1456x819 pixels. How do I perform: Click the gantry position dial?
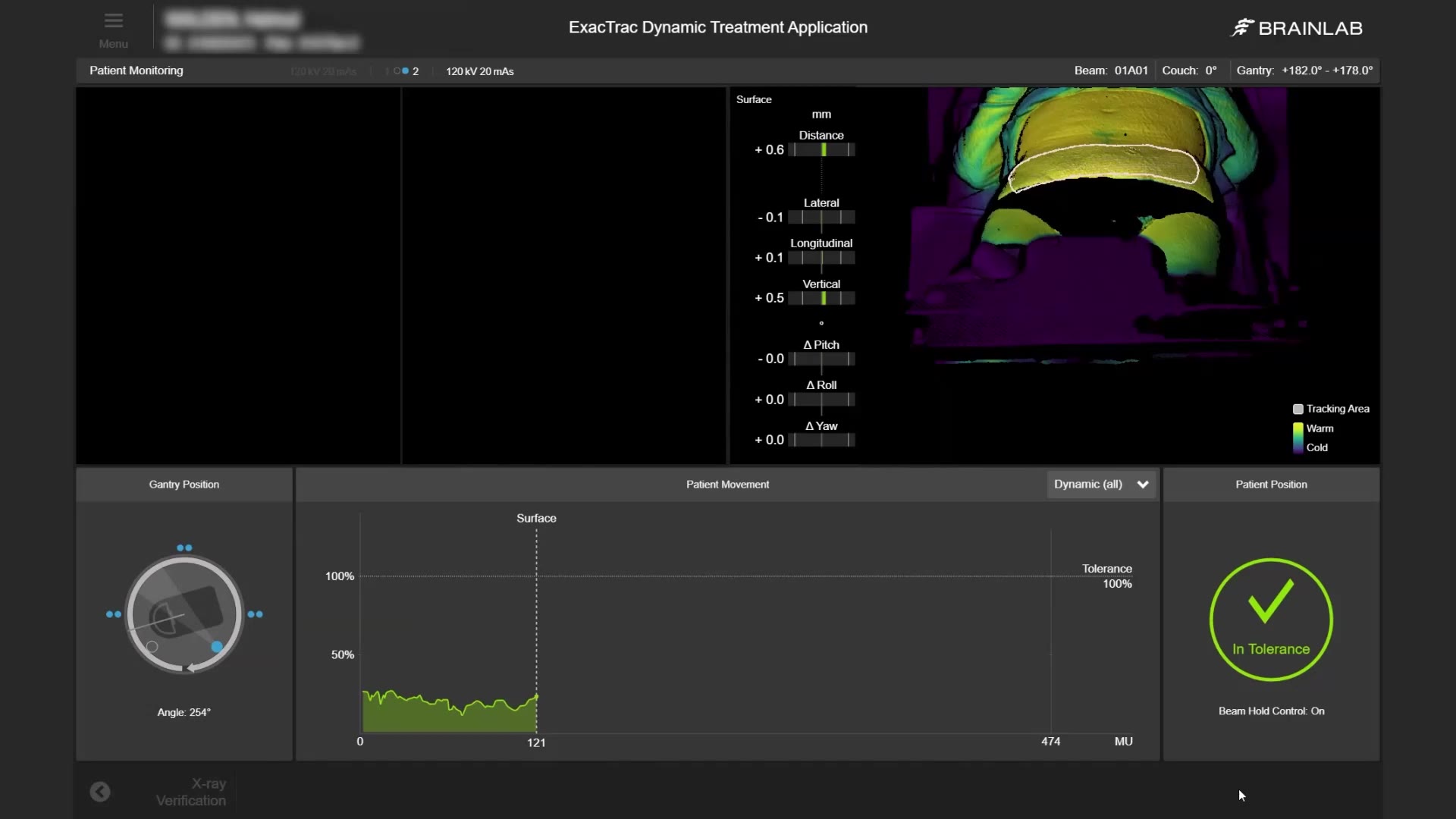pyautogui.click(x=184, y=614)
